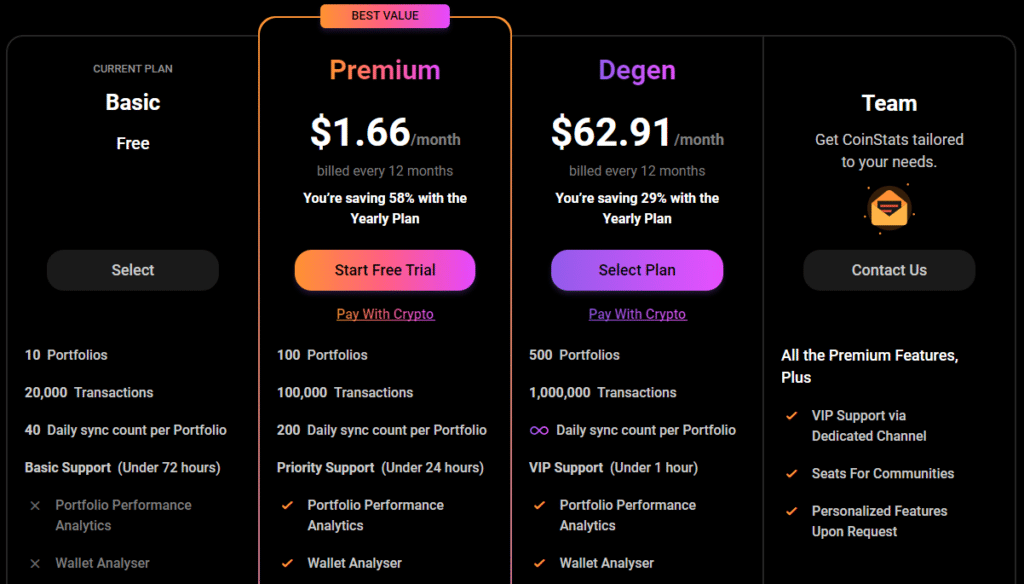This screenshot has height=584, width=1024.
Task: Click the X icon beside Basic Wallet Analyser
Action: (x=35, y=563)
